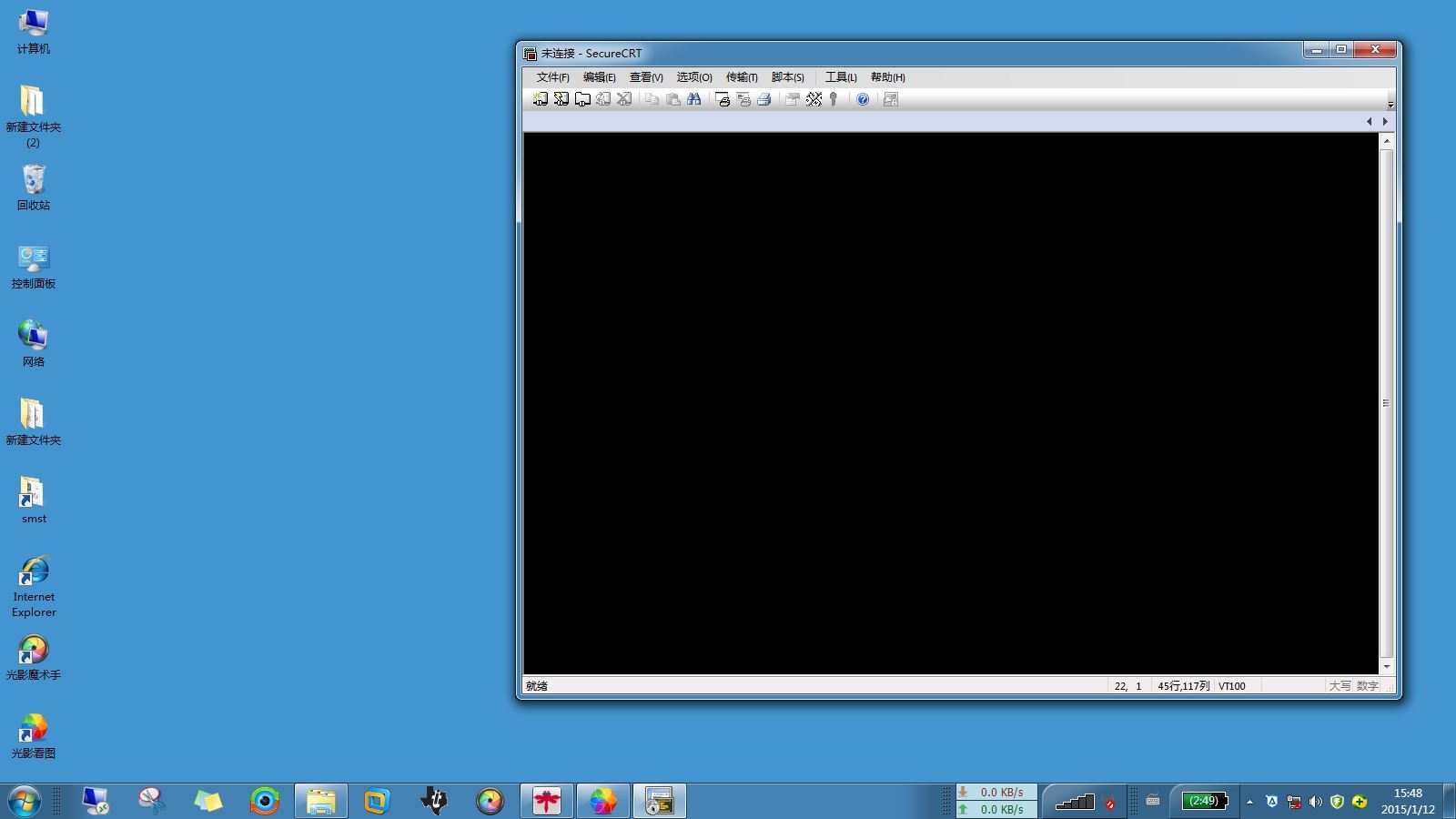Select the 新建文件夹 (2) desktop folder
Image resolution: width=1456 pixels, height=819 pixels.
click(x=34, y=116)
